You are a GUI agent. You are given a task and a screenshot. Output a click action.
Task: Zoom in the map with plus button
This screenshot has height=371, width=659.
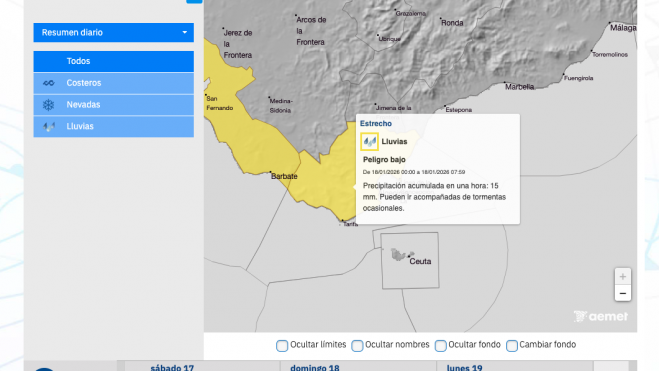coord(622,276)
